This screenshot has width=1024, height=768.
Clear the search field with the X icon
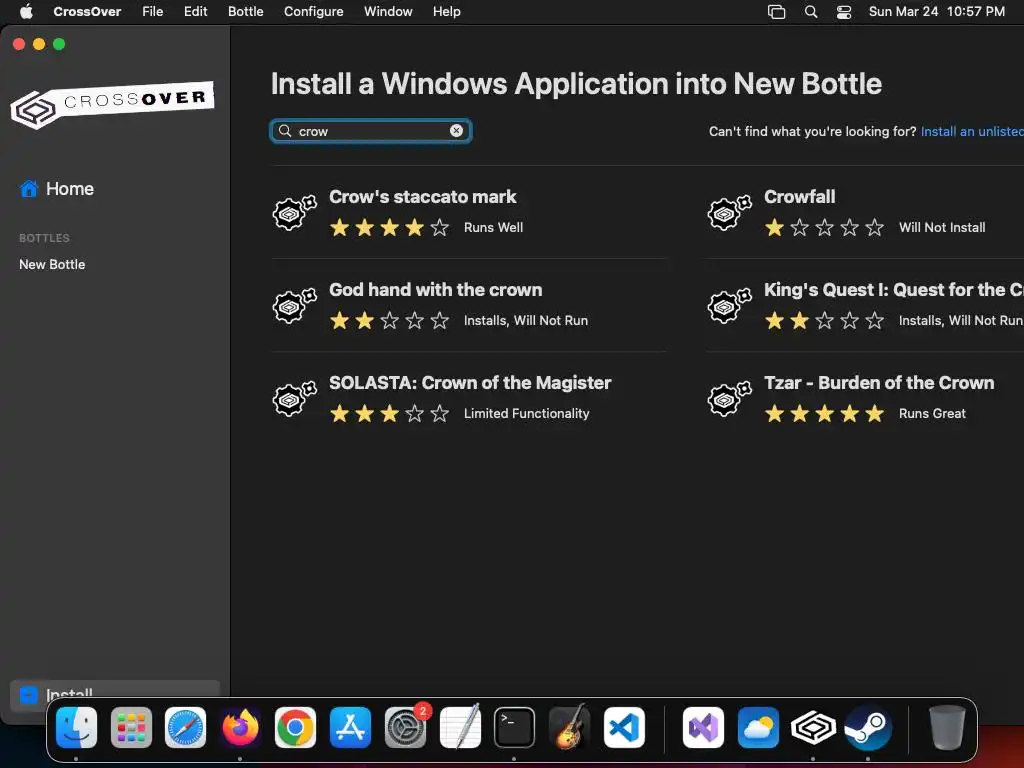pos(456,131)
